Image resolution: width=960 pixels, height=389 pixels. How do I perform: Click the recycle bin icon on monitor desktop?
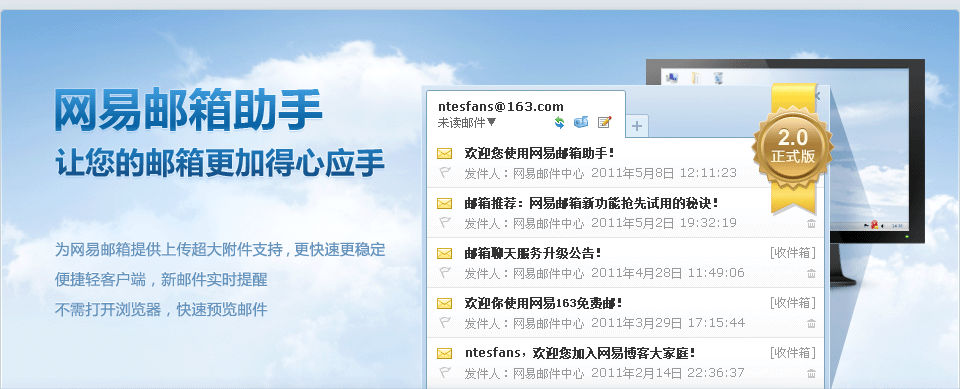(718, 78)
